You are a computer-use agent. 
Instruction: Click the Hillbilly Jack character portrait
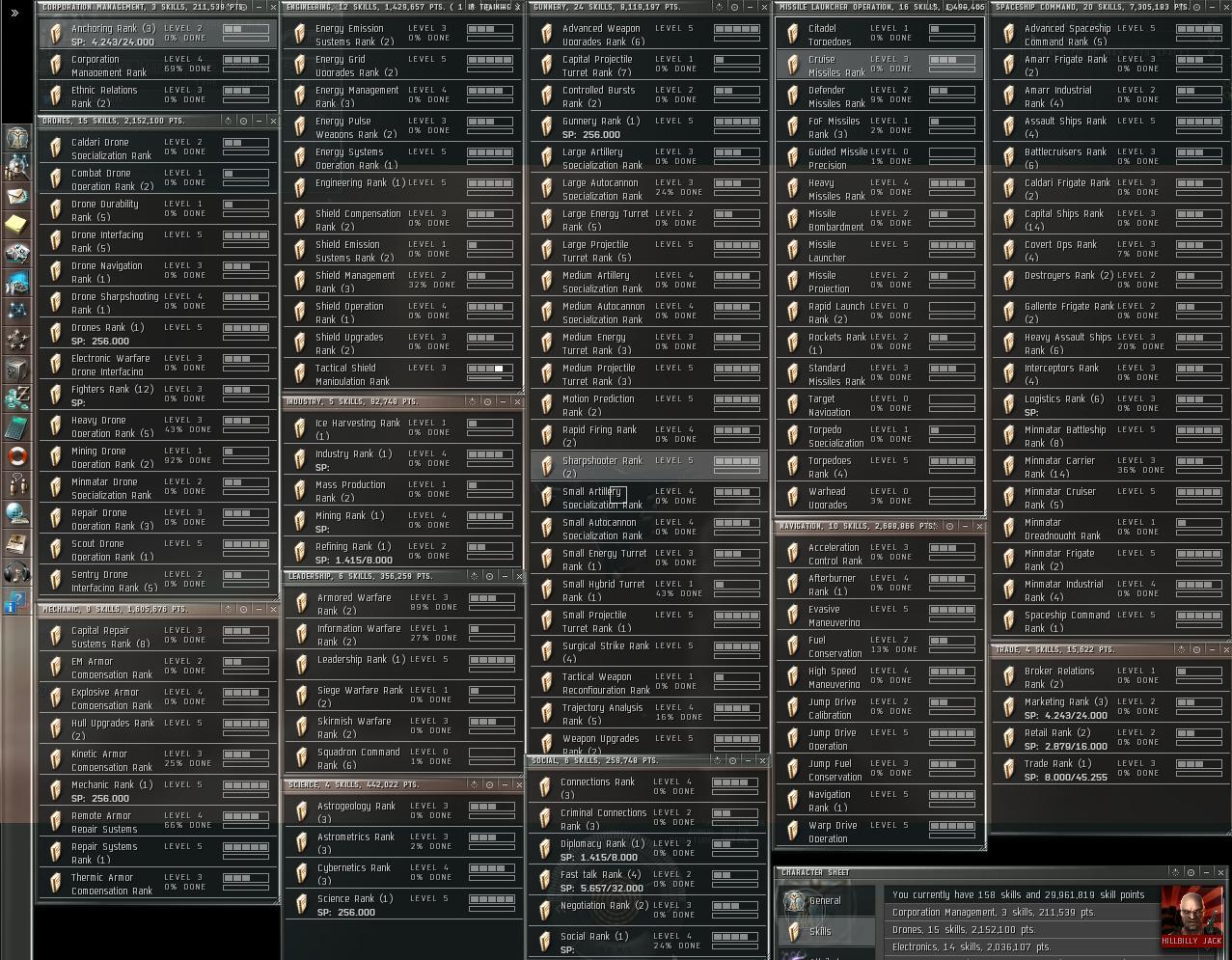click(x=1191, y=918)
